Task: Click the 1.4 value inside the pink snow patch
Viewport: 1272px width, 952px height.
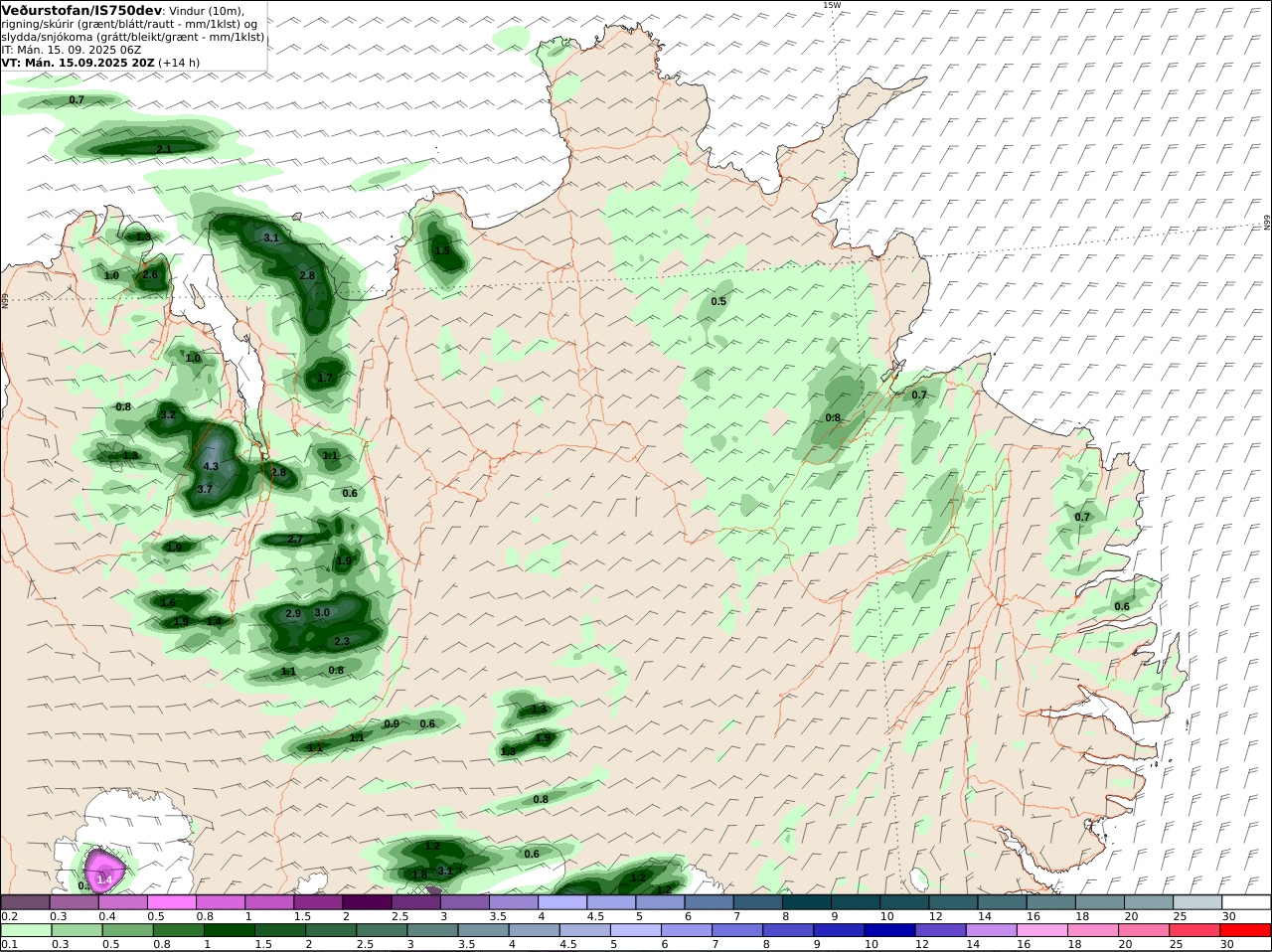Action: [x=103, y=879]
